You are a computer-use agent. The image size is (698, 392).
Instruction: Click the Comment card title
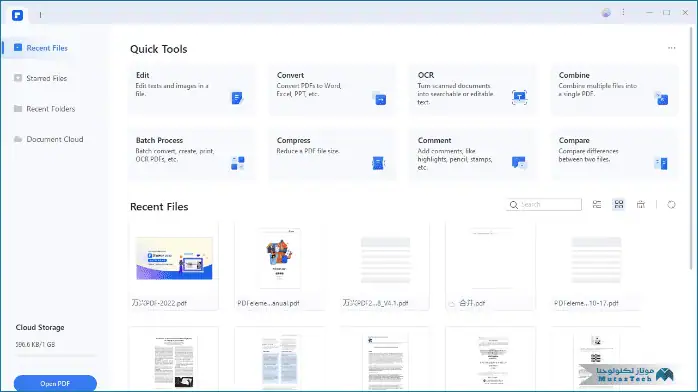pyautogui.click(x=434, y=140)
